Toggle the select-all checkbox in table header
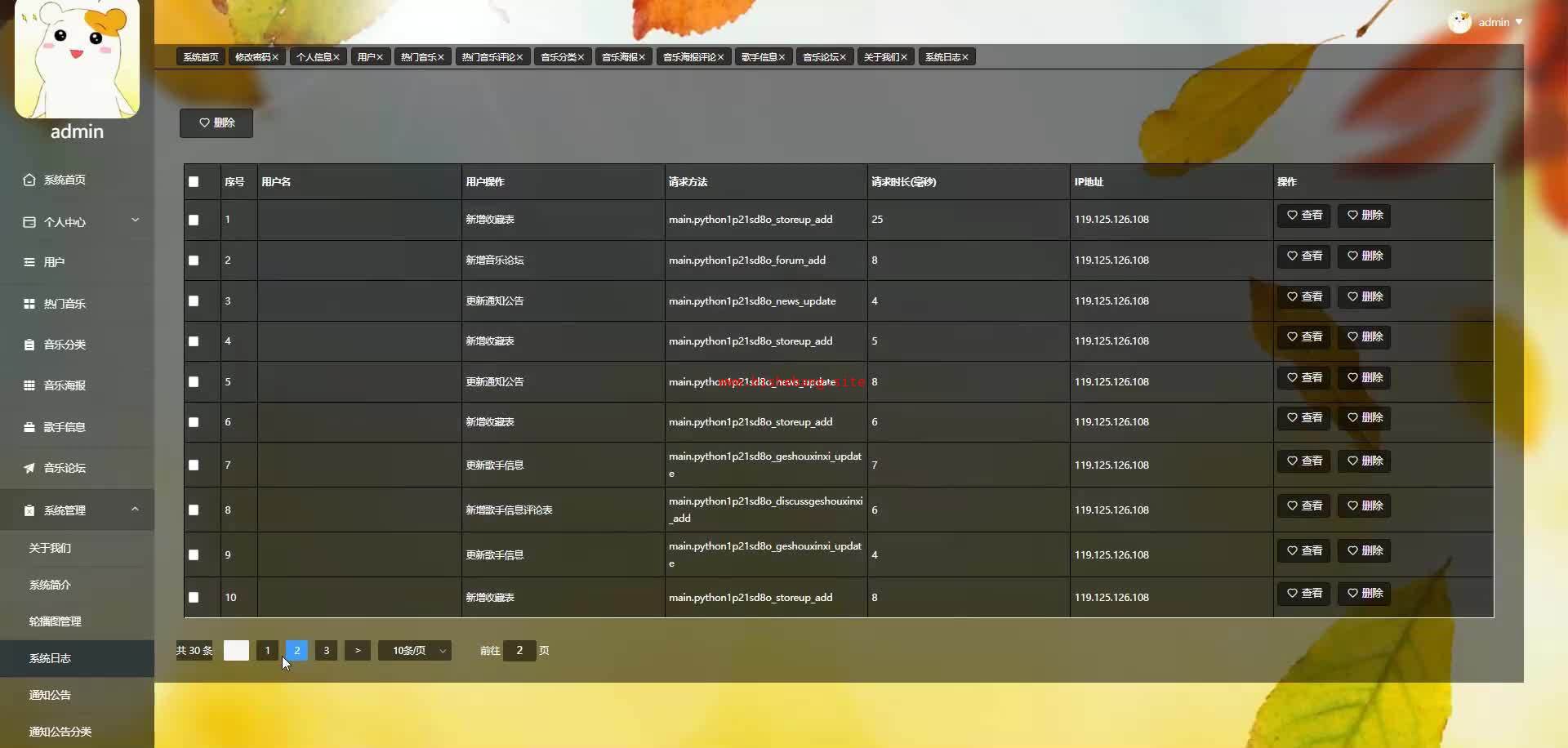Screen dimensions: 1568x748 click(194, 182)
